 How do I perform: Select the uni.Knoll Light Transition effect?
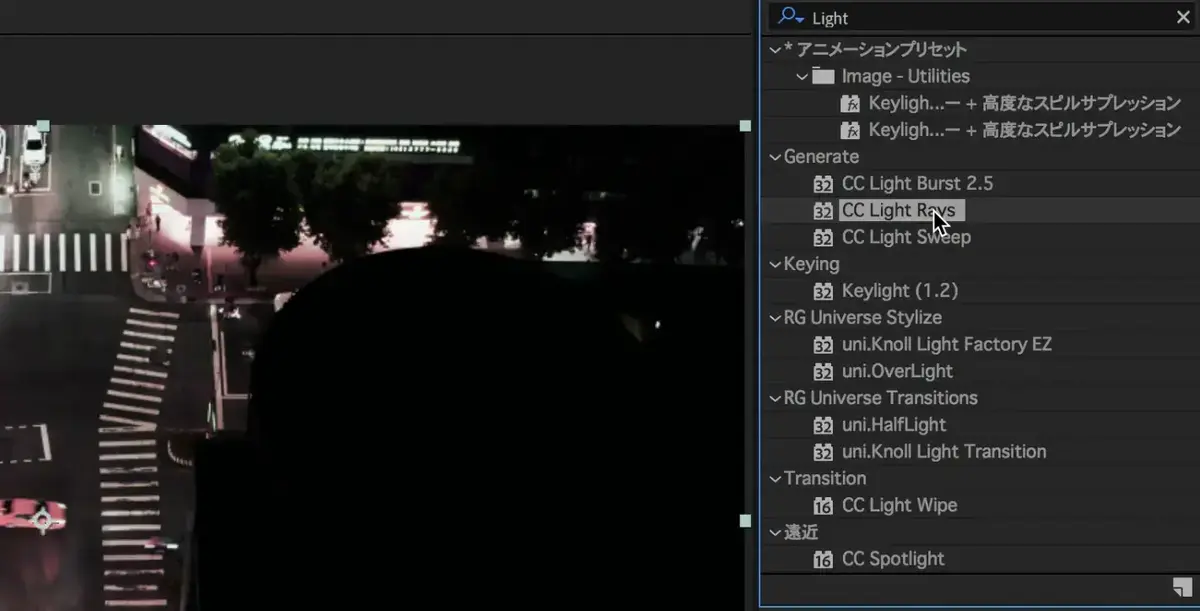pos(943,451)
